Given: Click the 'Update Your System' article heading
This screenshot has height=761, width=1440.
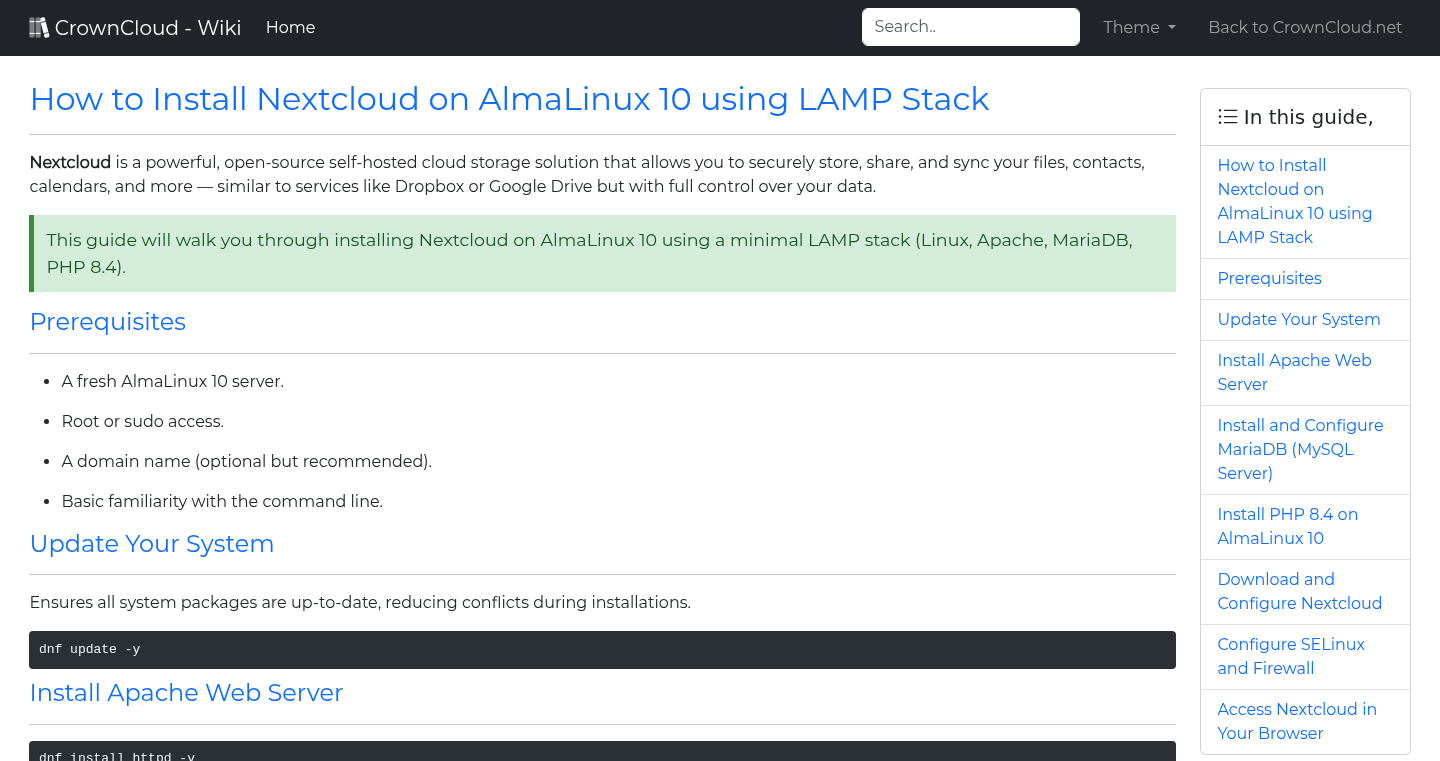Looking at the screenshot, I should [151, 543].
